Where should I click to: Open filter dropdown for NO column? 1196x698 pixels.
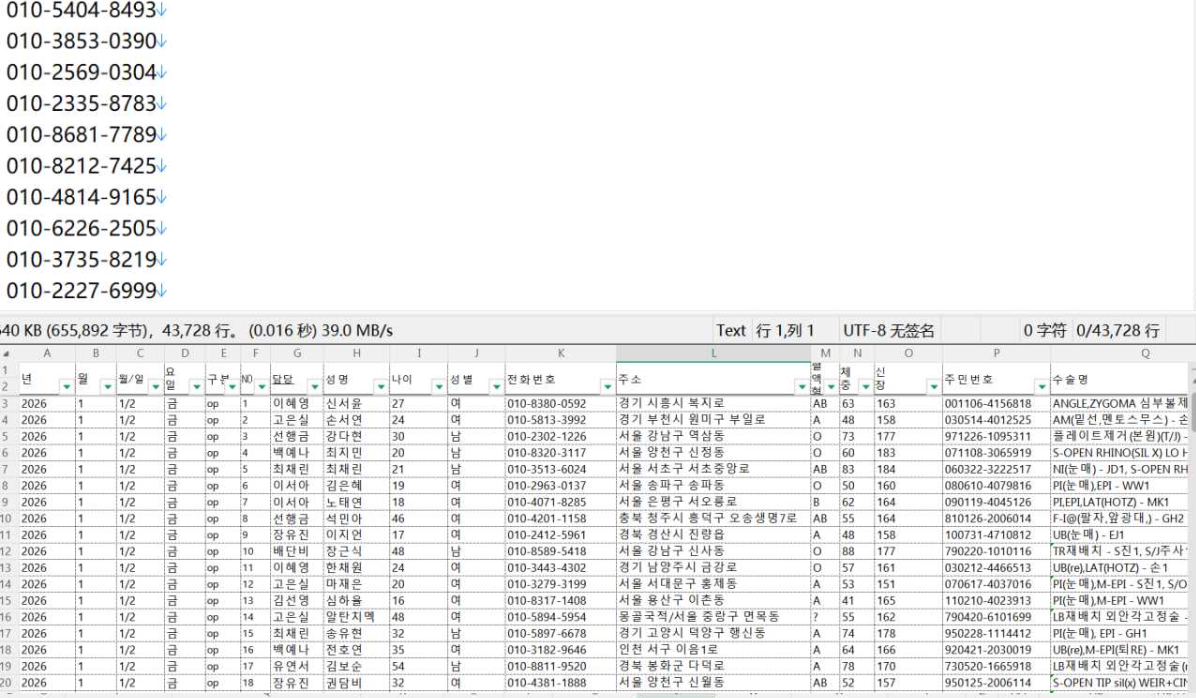click(262, 387)
